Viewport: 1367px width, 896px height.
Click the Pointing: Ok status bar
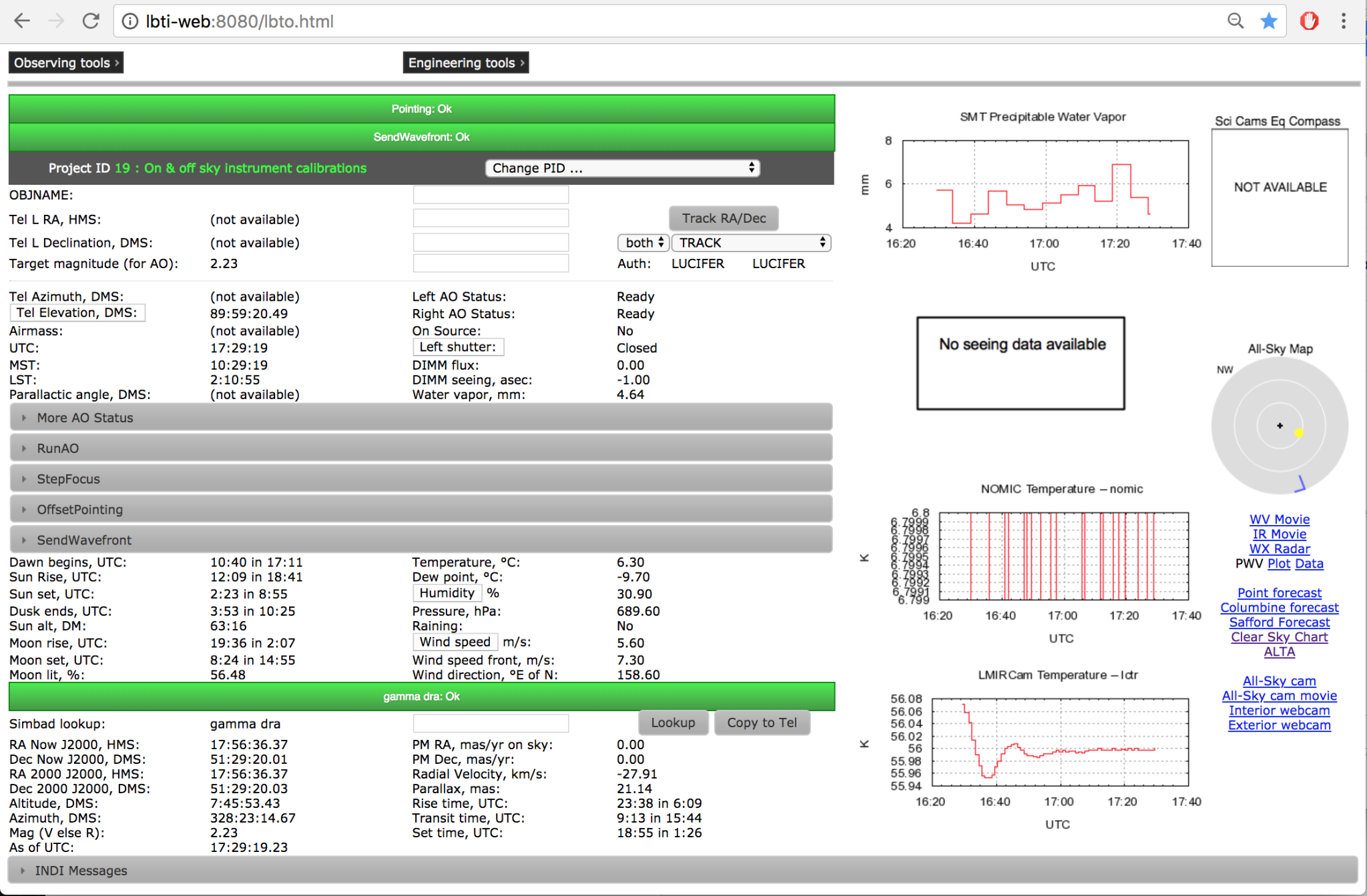point(421,109)
